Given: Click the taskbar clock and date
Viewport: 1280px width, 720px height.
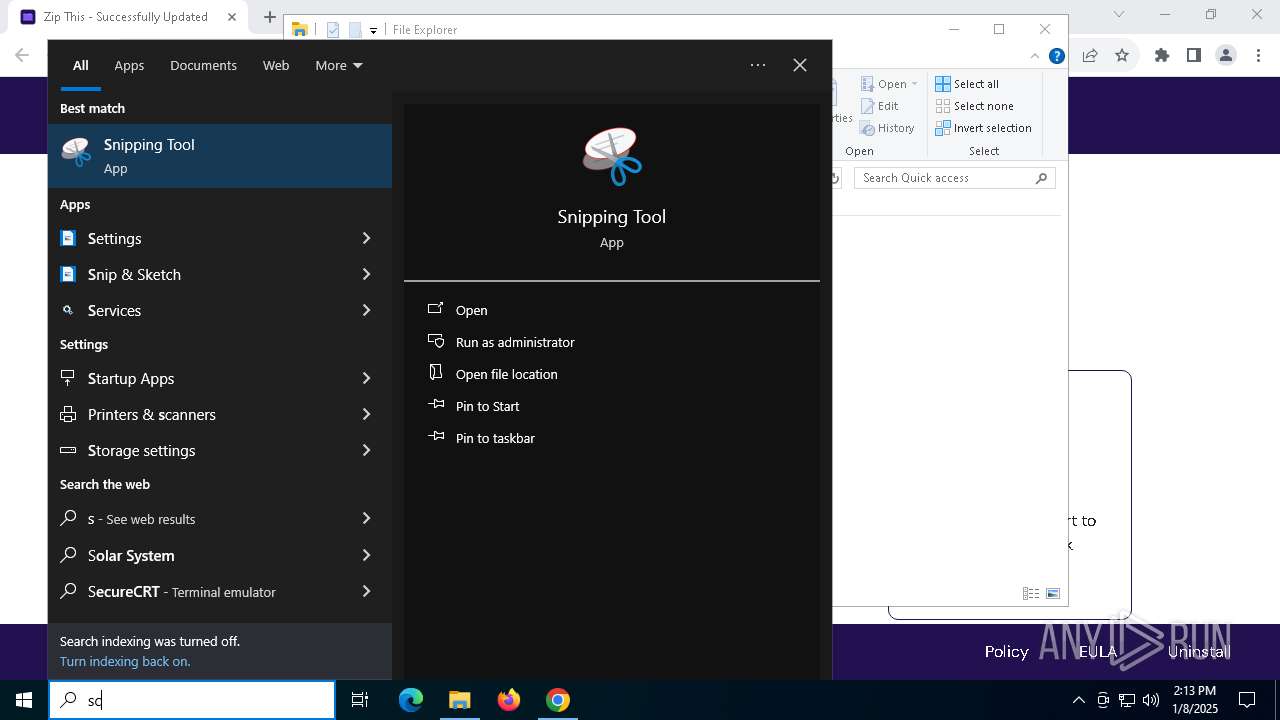Looking at the screenshot, I should (1195, 700).
